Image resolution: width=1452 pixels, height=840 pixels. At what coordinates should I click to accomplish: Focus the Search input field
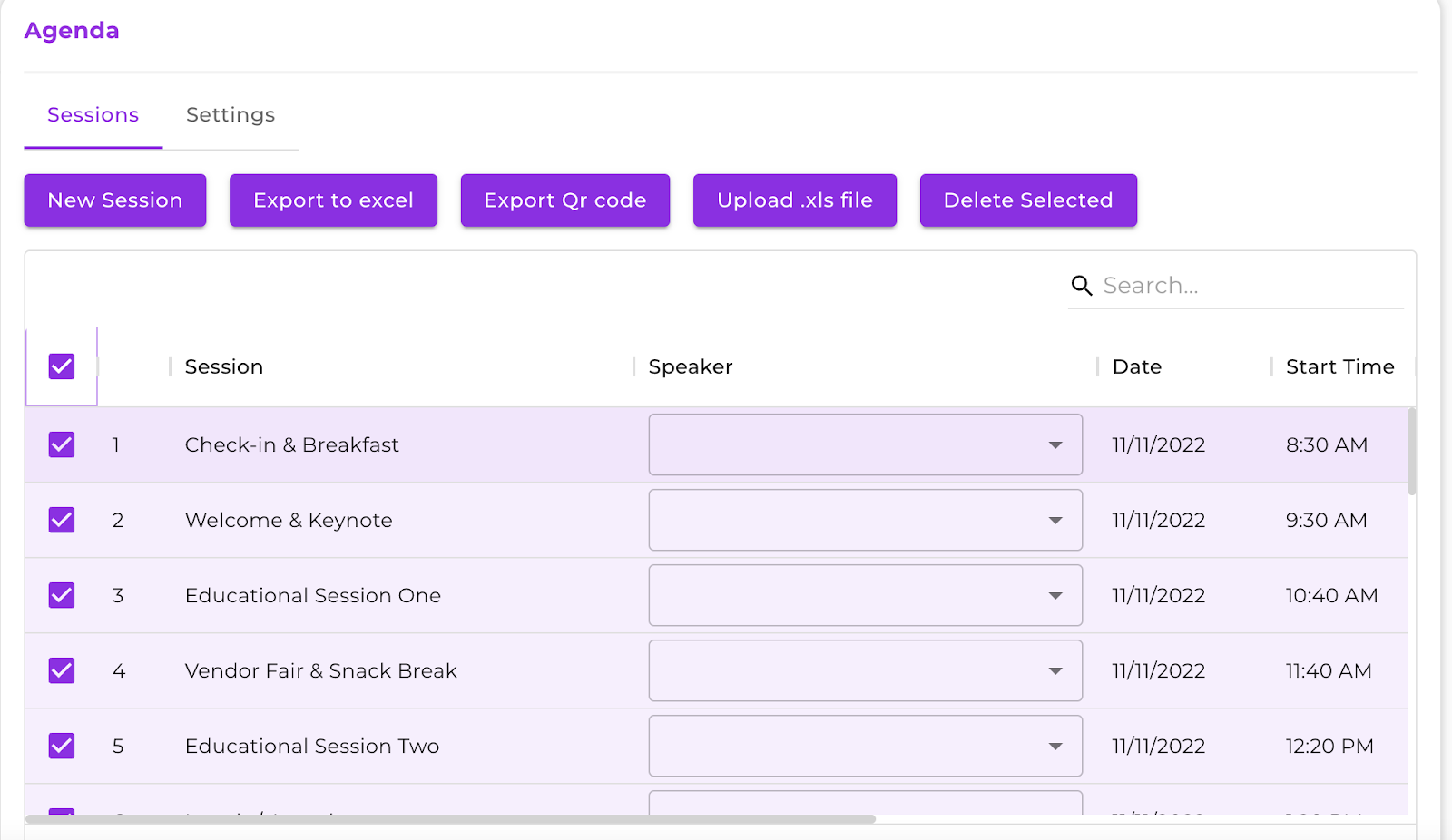[1251, 286]
